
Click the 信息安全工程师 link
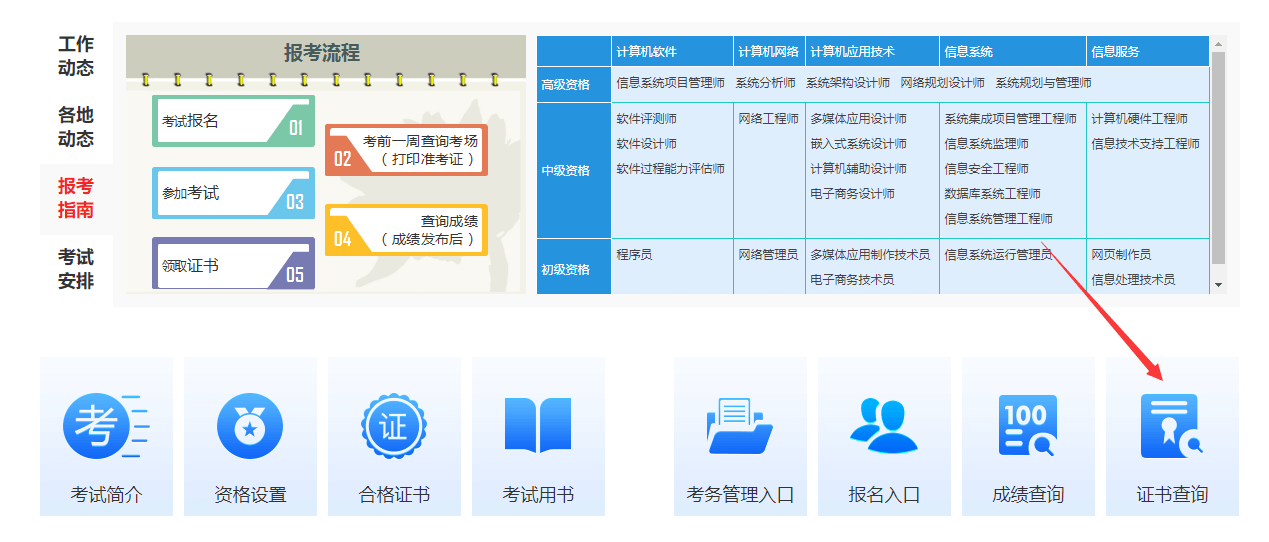coord(986,169)
